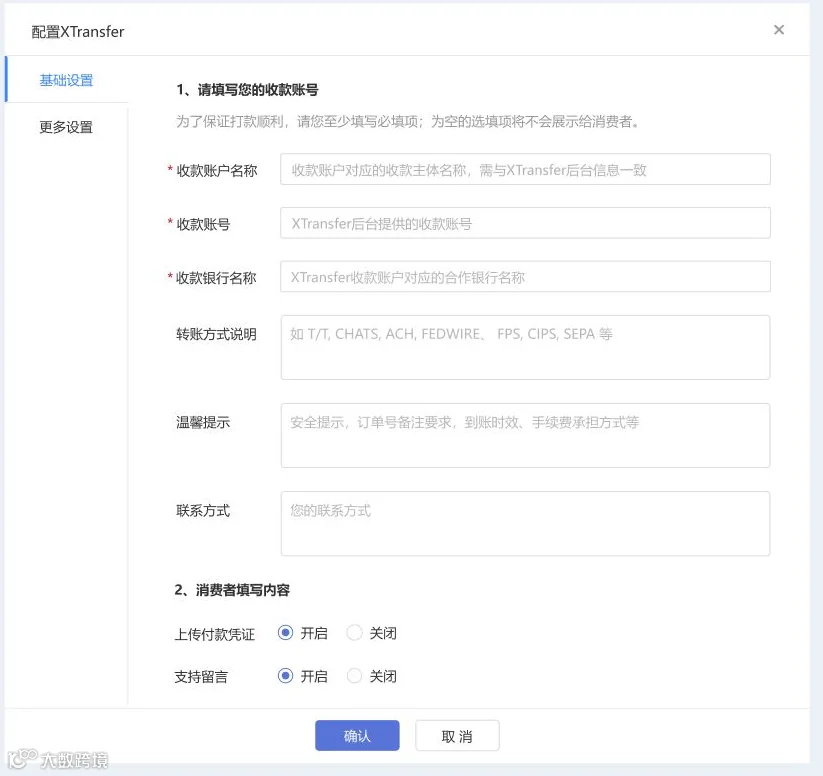Cancel the dialog with 取消 button
Image resolution: width=823 pixels, height=776 pixels.
(x=457, y=736)
